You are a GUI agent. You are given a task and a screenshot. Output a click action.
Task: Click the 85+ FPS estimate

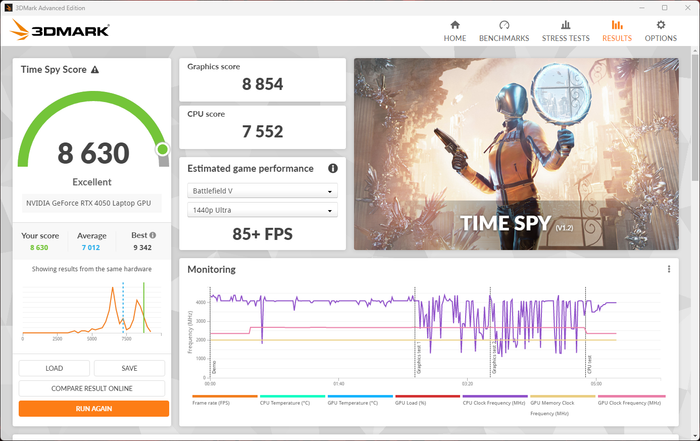point(262,234)
